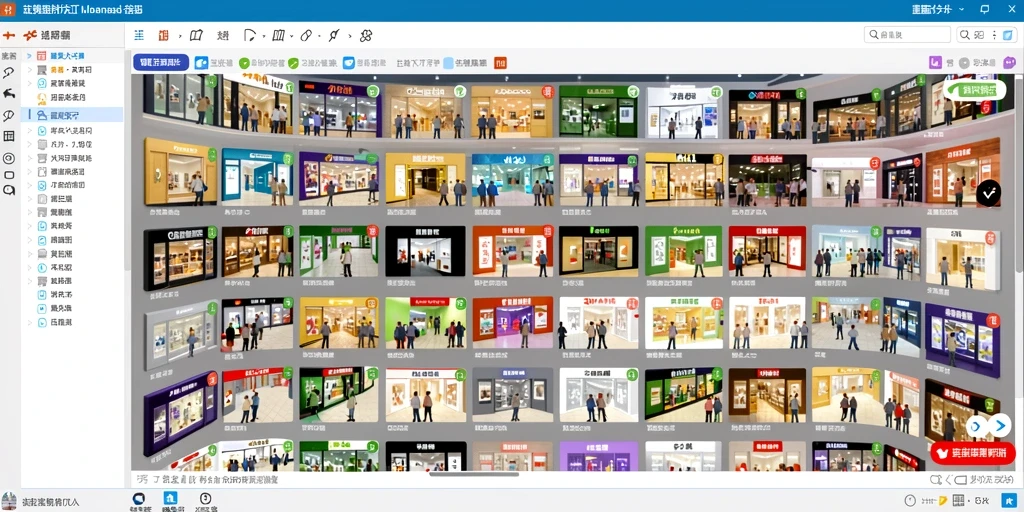The image size is (1024, 512).
Task: Toggle the first green checkmark filter
Action: coord(244,63)
